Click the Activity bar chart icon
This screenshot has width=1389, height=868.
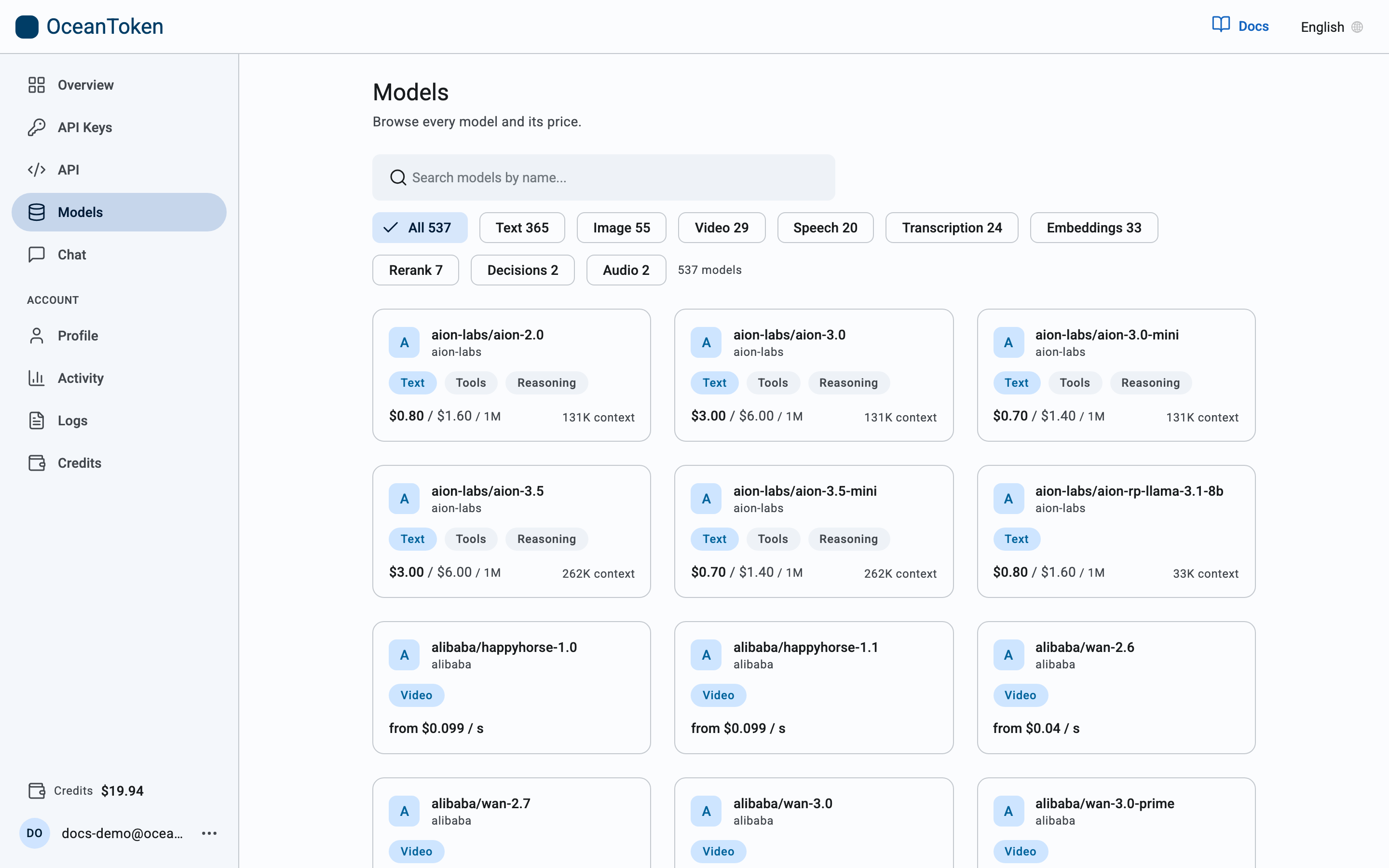[x=37, y=379]
